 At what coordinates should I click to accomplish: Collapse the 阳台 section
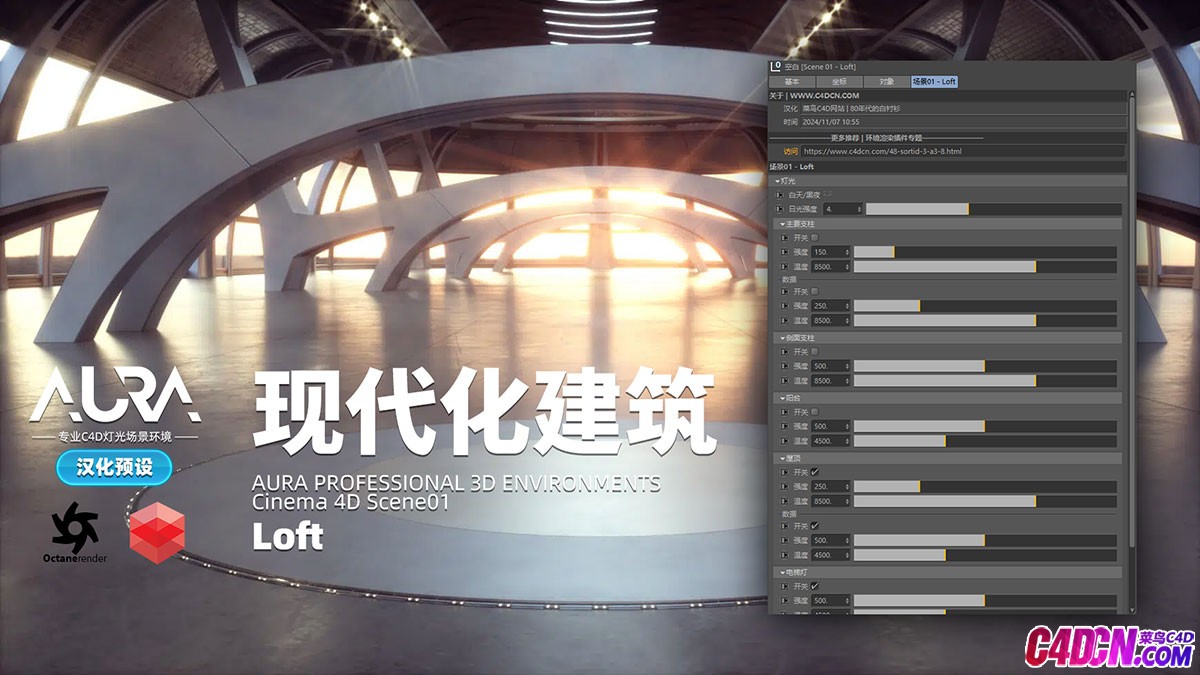pos(781,398)
